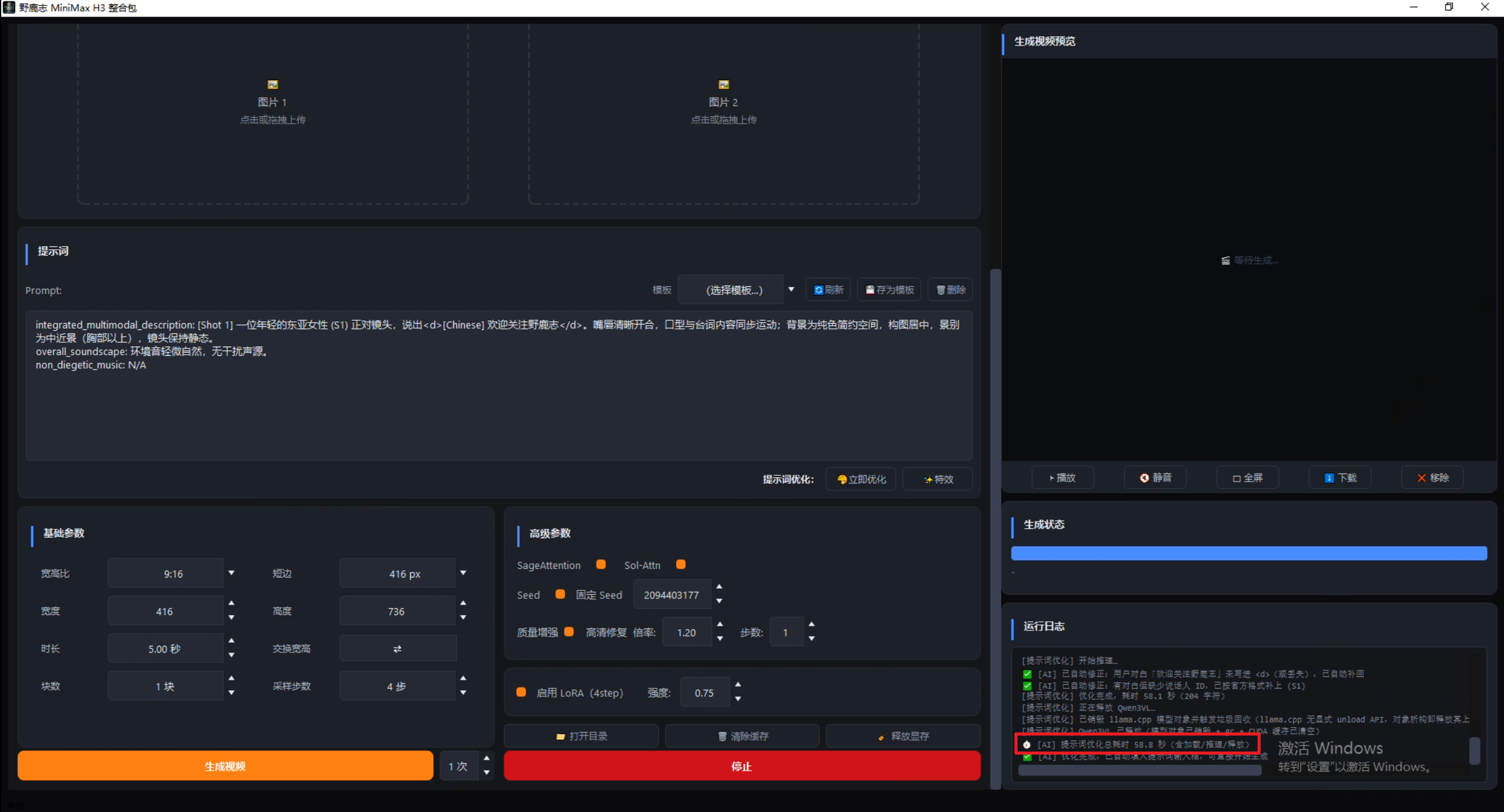Screen dimensions: 1504x812
Task: Click the orange 生成视频 button
Action: (225, 766)
